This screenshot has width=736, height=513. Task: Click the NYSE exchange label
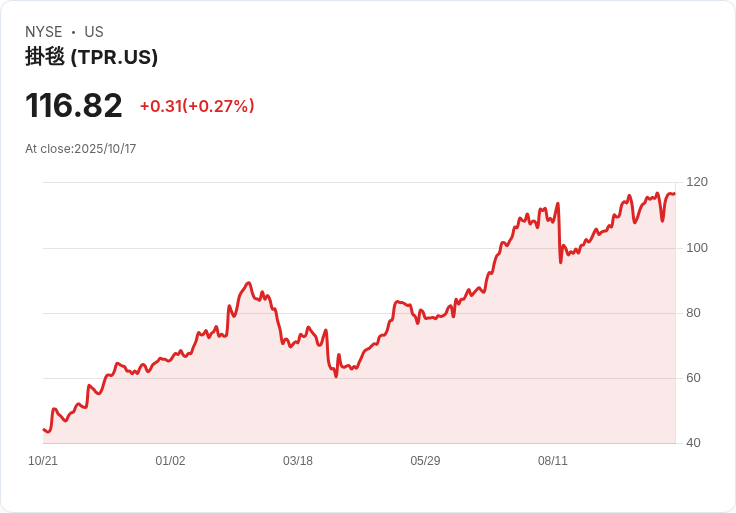44,32
